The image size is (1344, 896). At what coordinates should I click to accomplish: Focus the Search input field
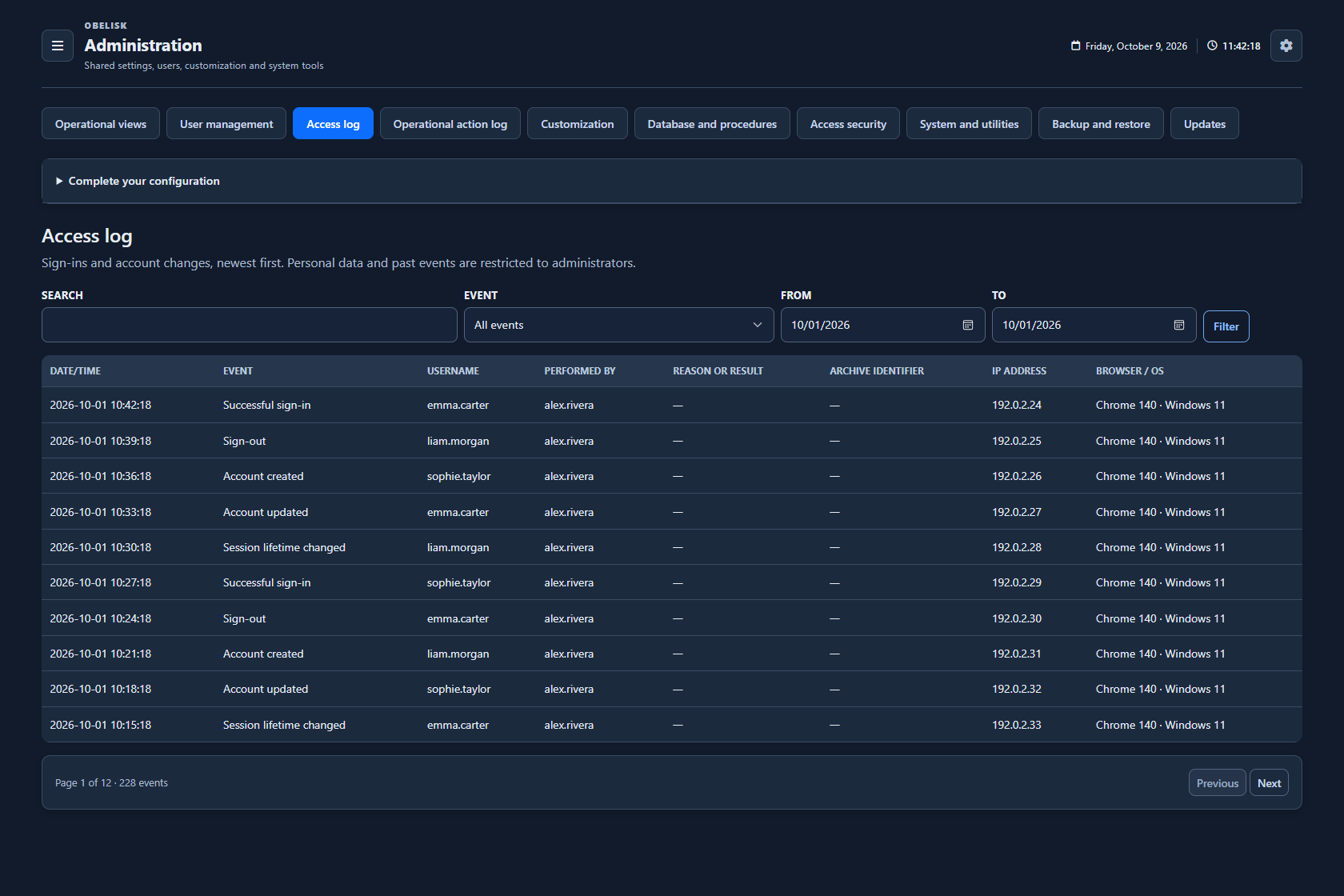[x=250, y=325]
